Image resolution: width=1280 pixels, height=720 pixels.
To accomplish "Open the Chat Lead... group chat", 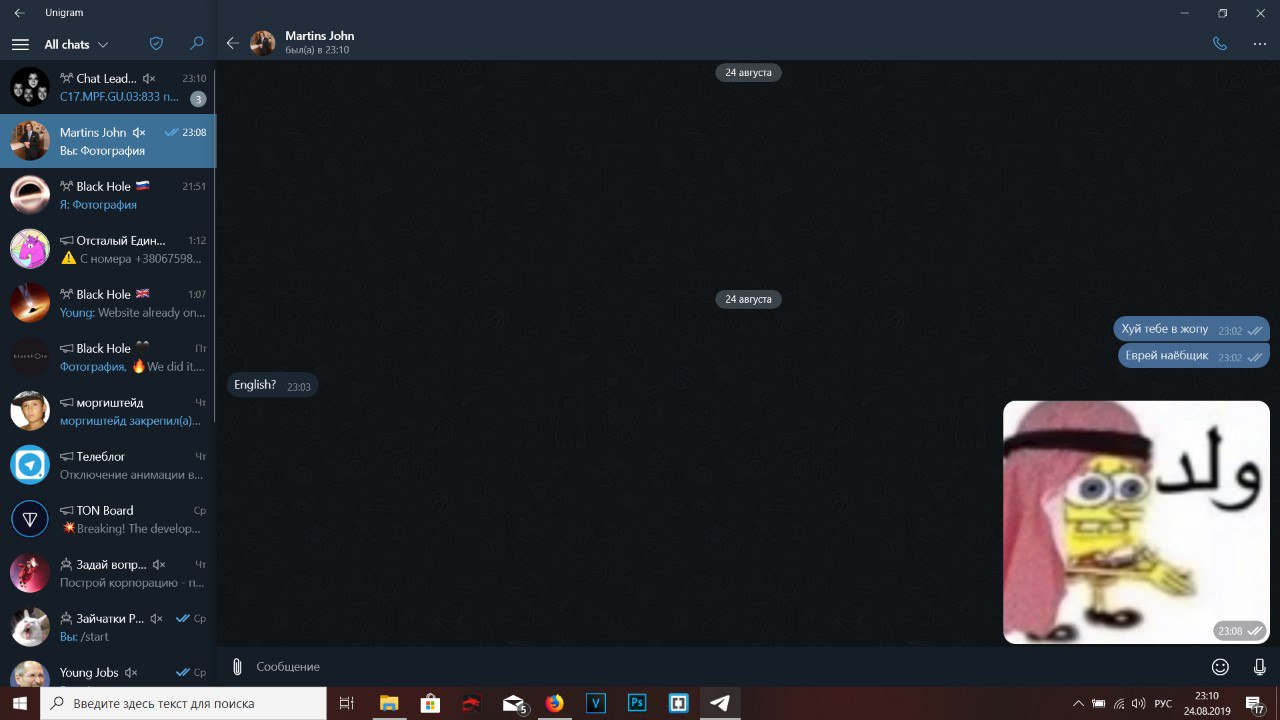I will pyautogui.click(x=108, y=87).
